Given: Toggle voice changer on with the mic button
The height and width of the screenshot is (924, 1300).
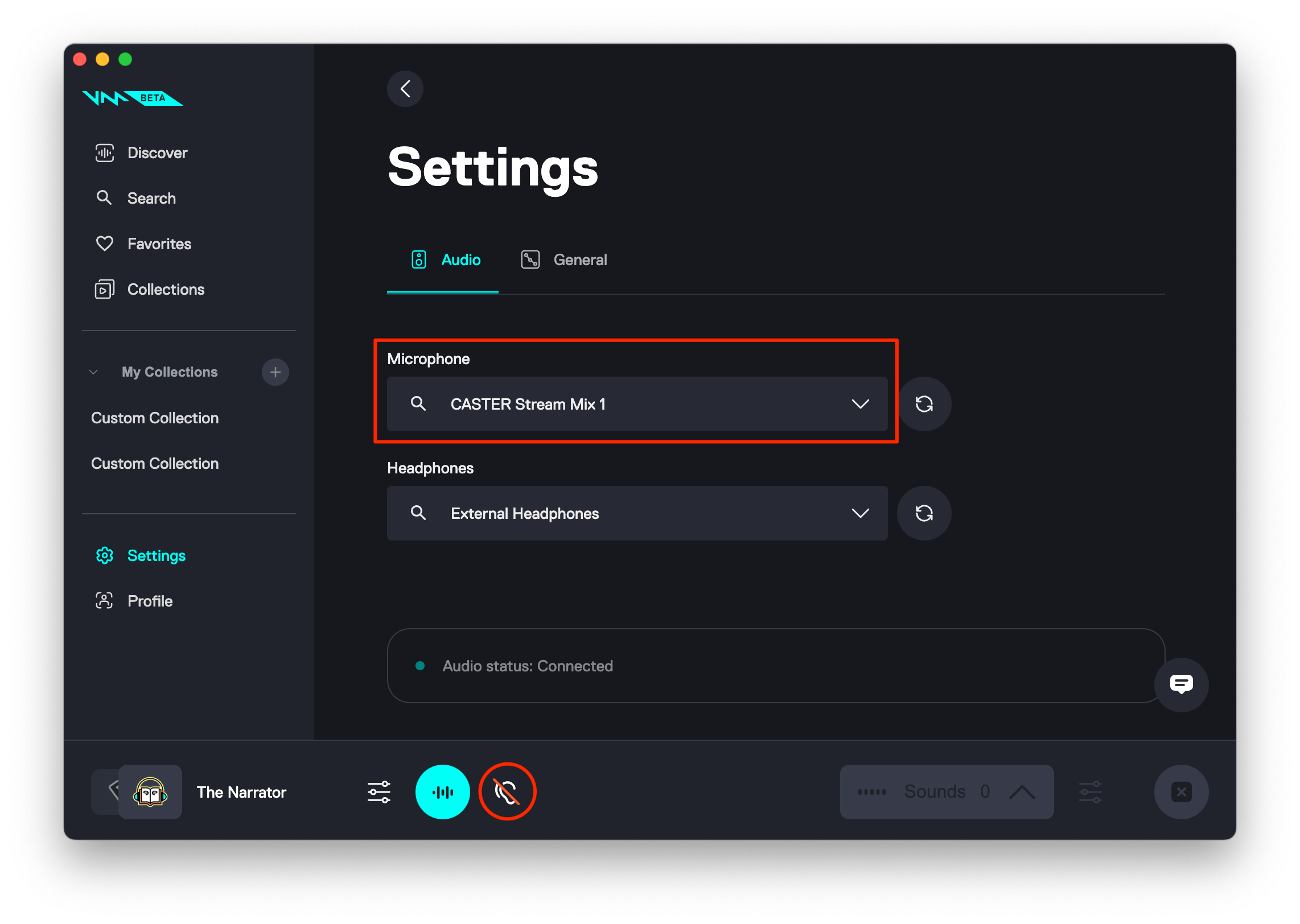Looking at the screenshot, I should point(443,791).
